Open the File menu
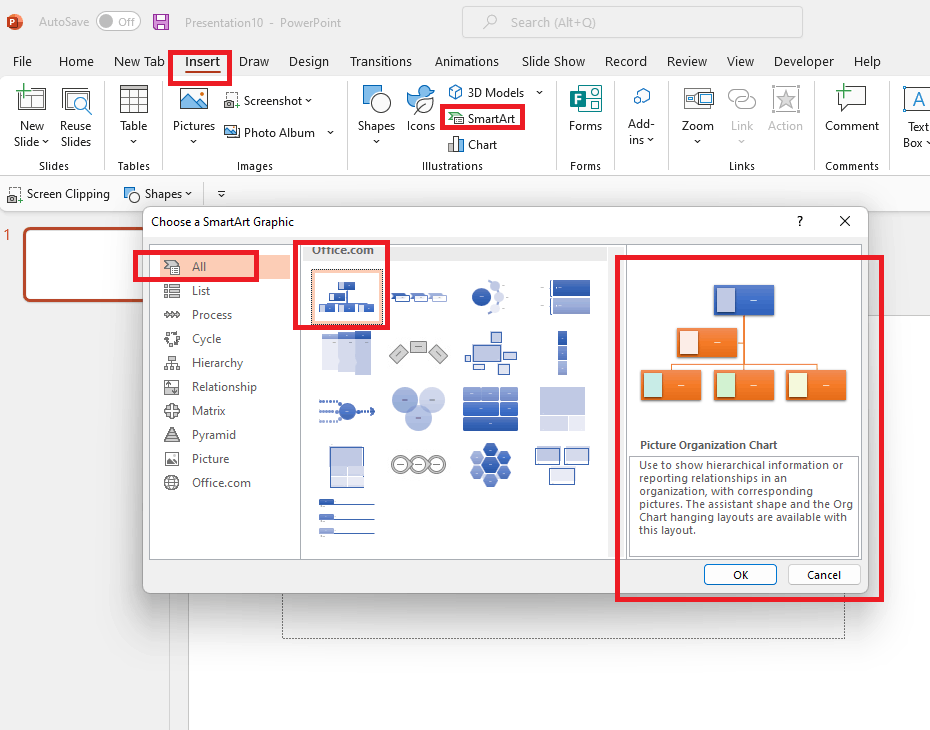This screenshot has width=930, height=730. click(x=23, y=62)
